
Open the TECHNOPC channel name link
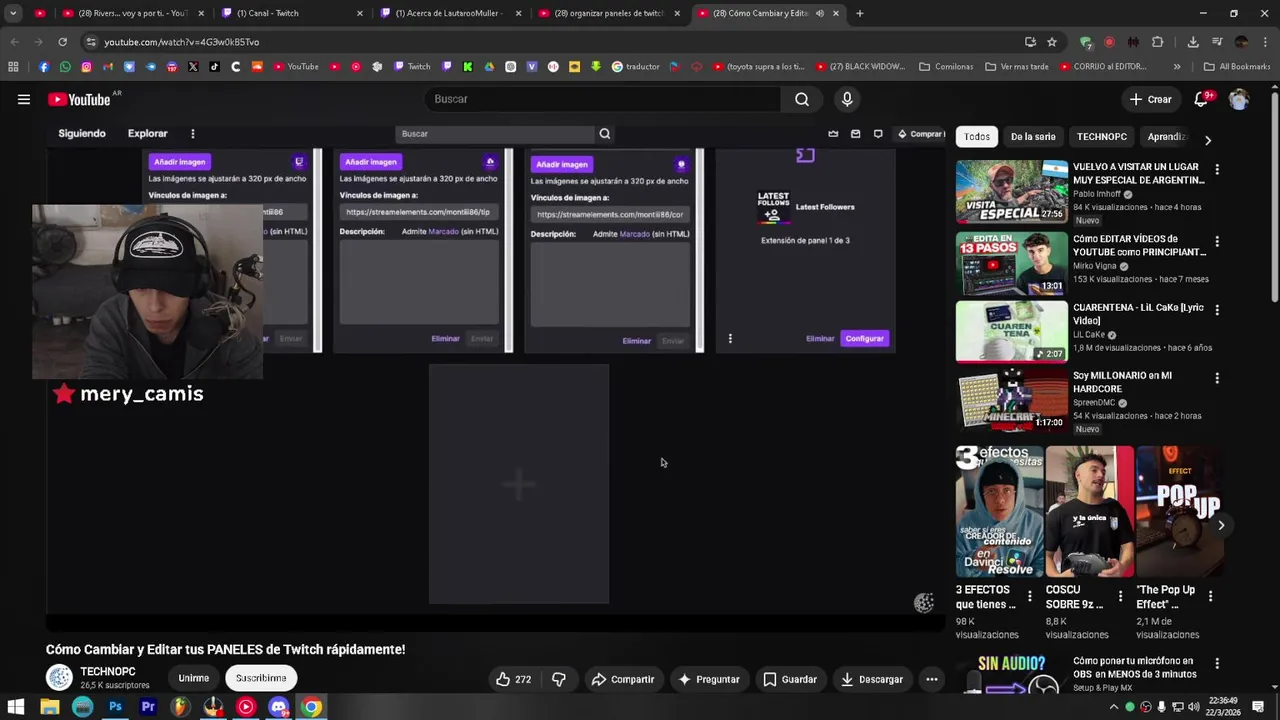click(108, 672)
